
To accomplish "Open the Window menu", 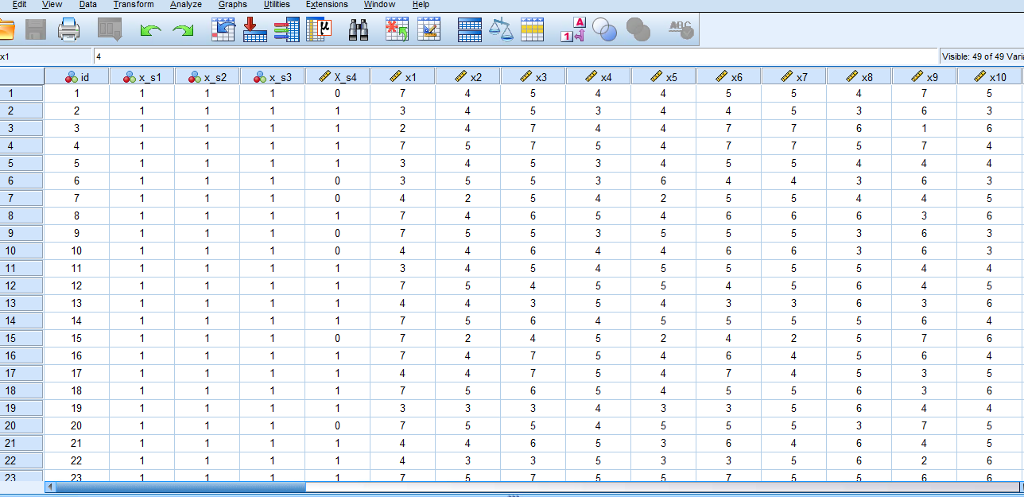I will coord(379,5).
